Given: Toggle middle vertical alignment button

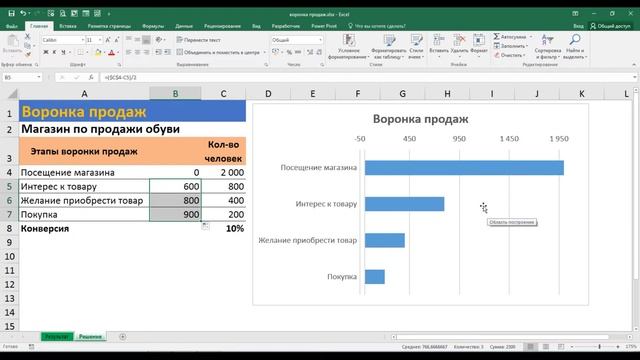Looking at the screenshot, I should pos(138,40).
